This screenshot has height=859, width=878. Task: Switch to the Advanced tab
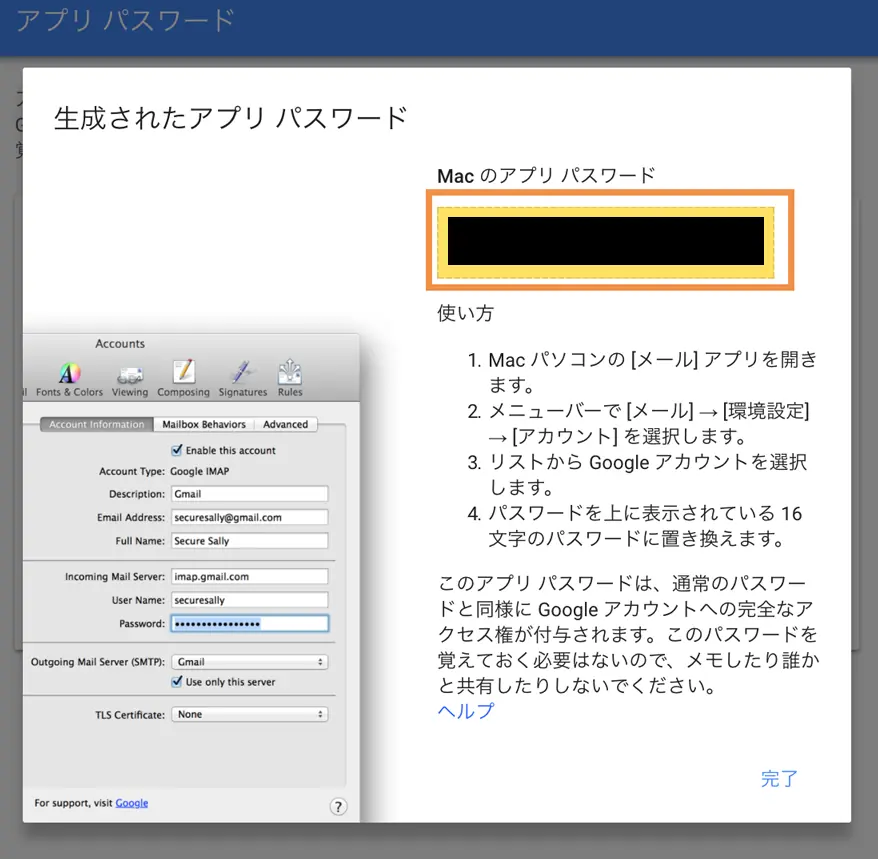click(286, 424)
